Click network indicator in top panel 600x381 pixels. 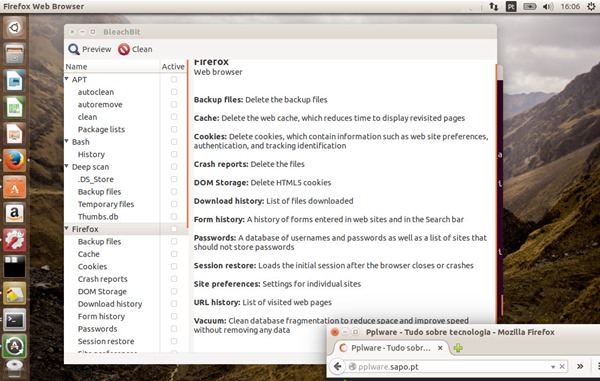[494, 7]
